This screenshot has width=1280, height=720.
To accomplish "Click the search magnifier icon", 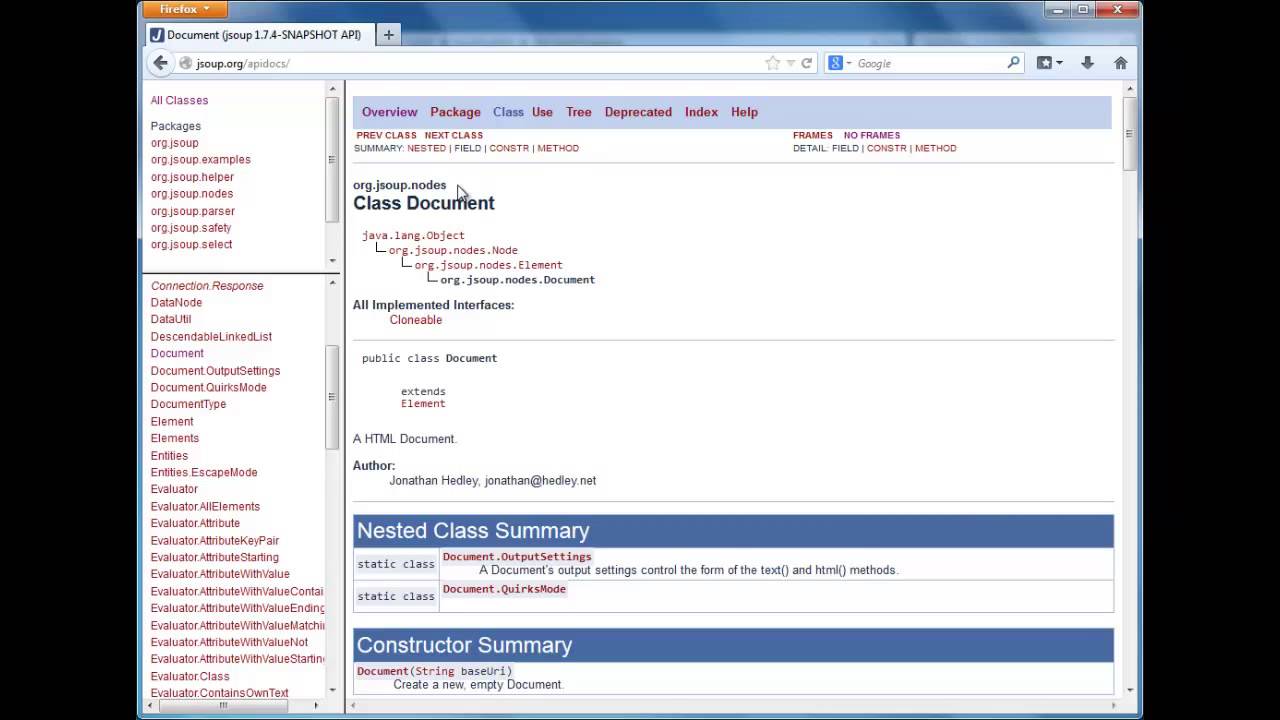I will click(x=1013, y=62).
